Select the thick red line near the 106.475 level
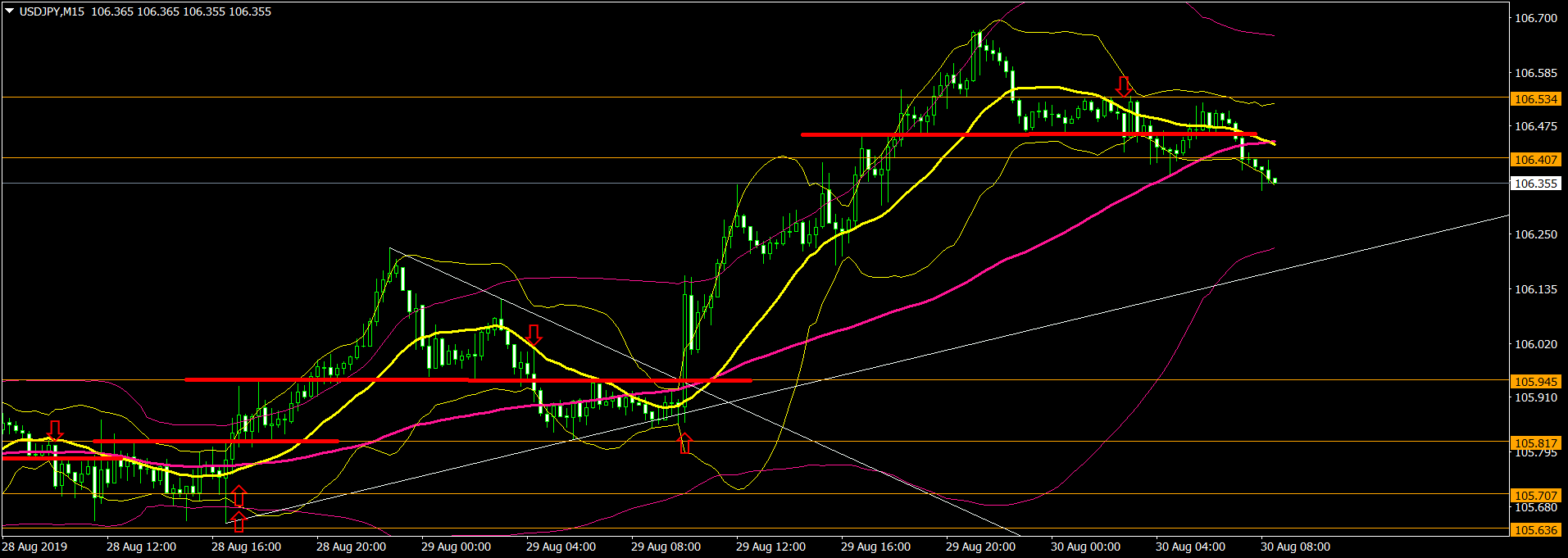 (1029, 134)
